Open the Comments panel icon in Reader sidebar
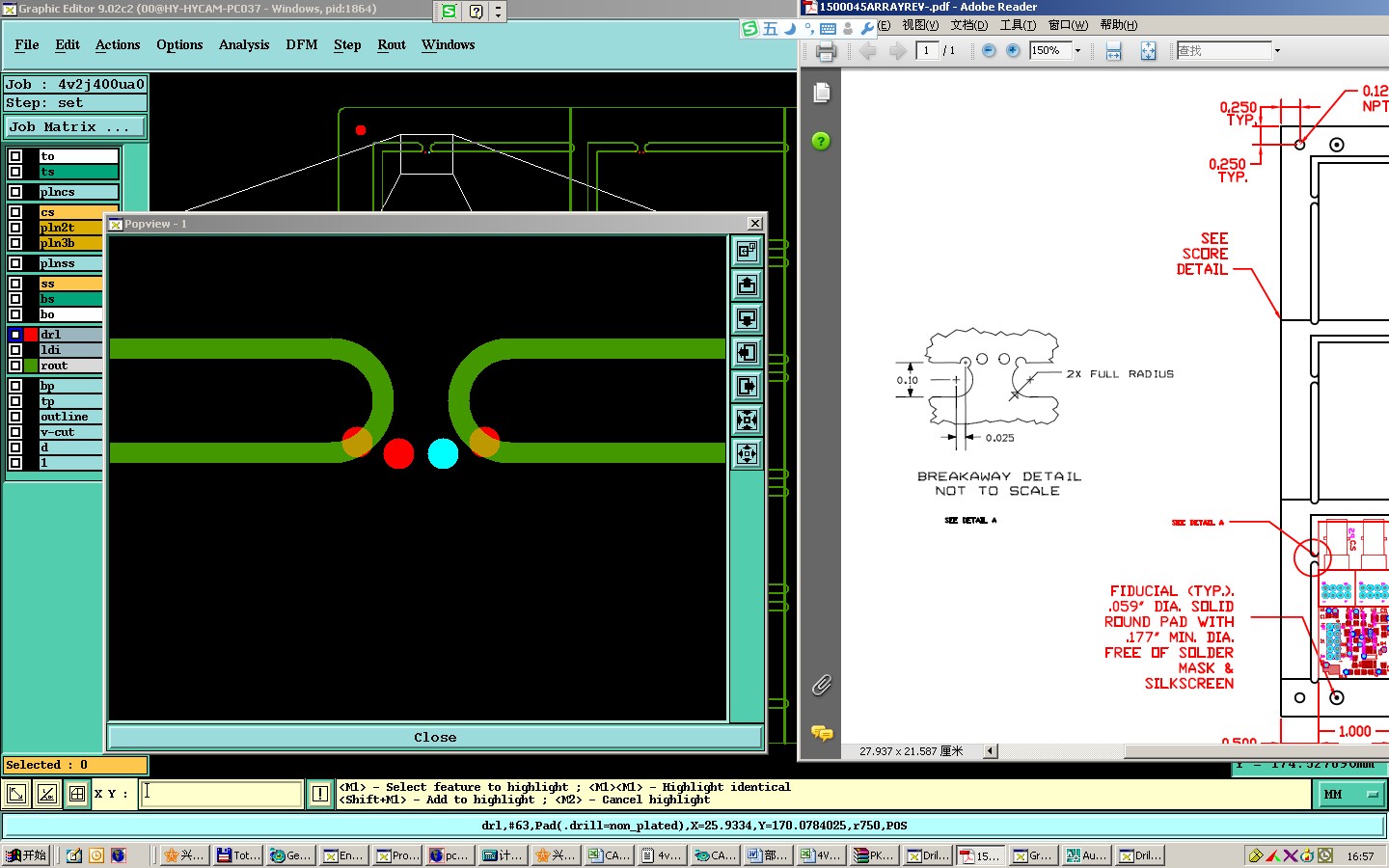 (822, 733)
